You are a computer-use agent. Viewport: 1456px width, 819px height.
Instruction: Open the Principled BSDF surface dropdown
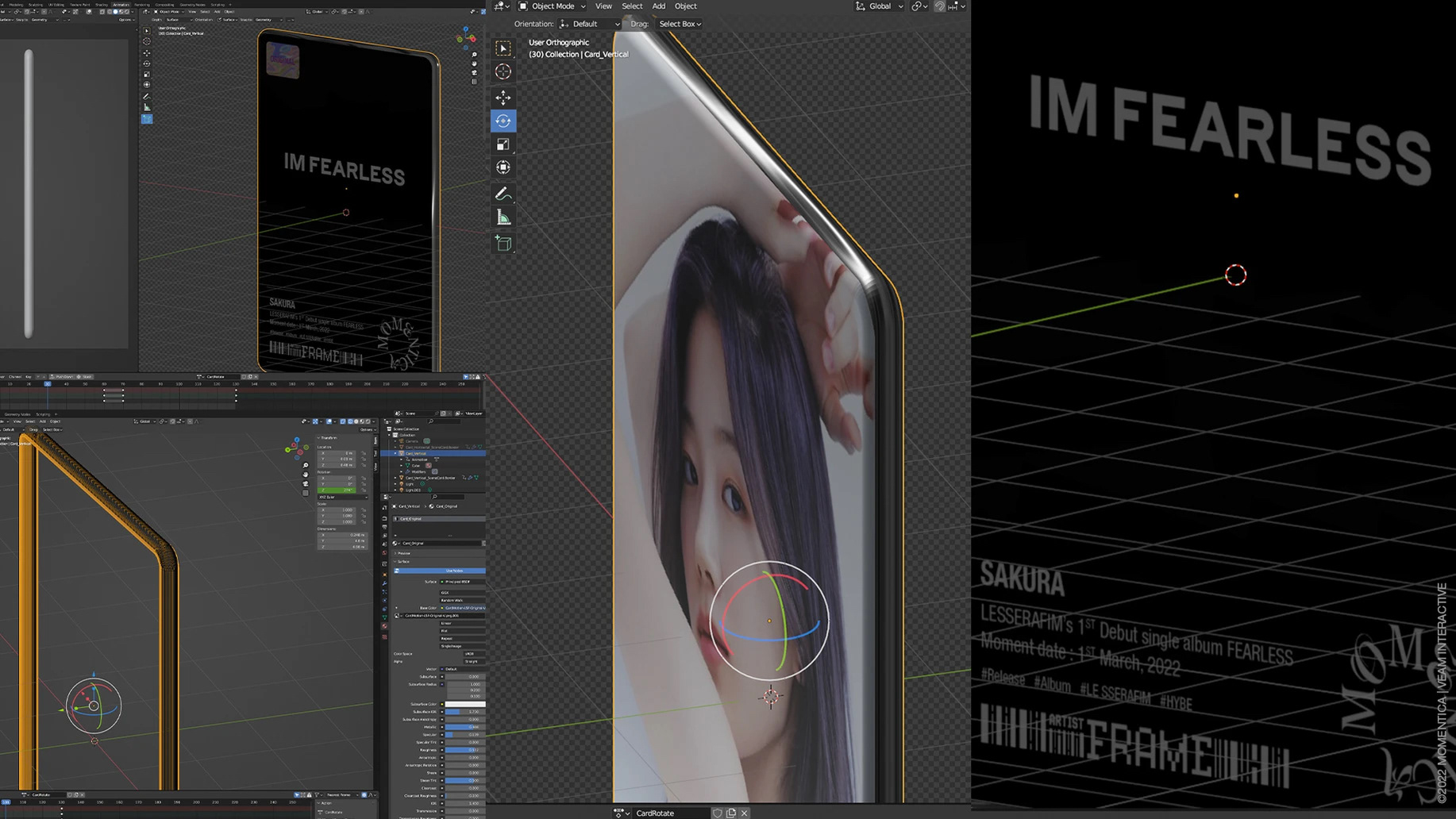463,582
